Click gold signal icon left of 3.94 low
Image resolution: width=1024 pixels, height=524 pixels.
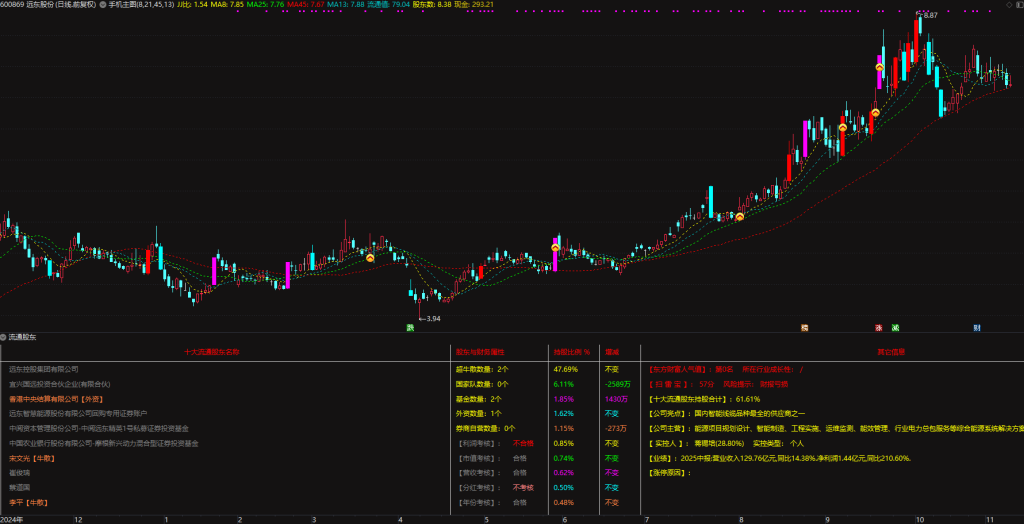[370, 258]
